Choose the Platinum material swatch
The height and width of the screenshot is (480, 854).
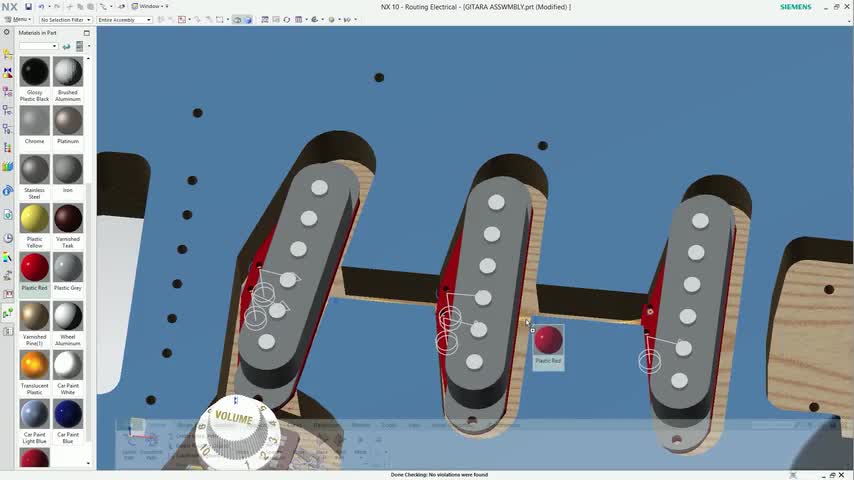pos(68,125)
